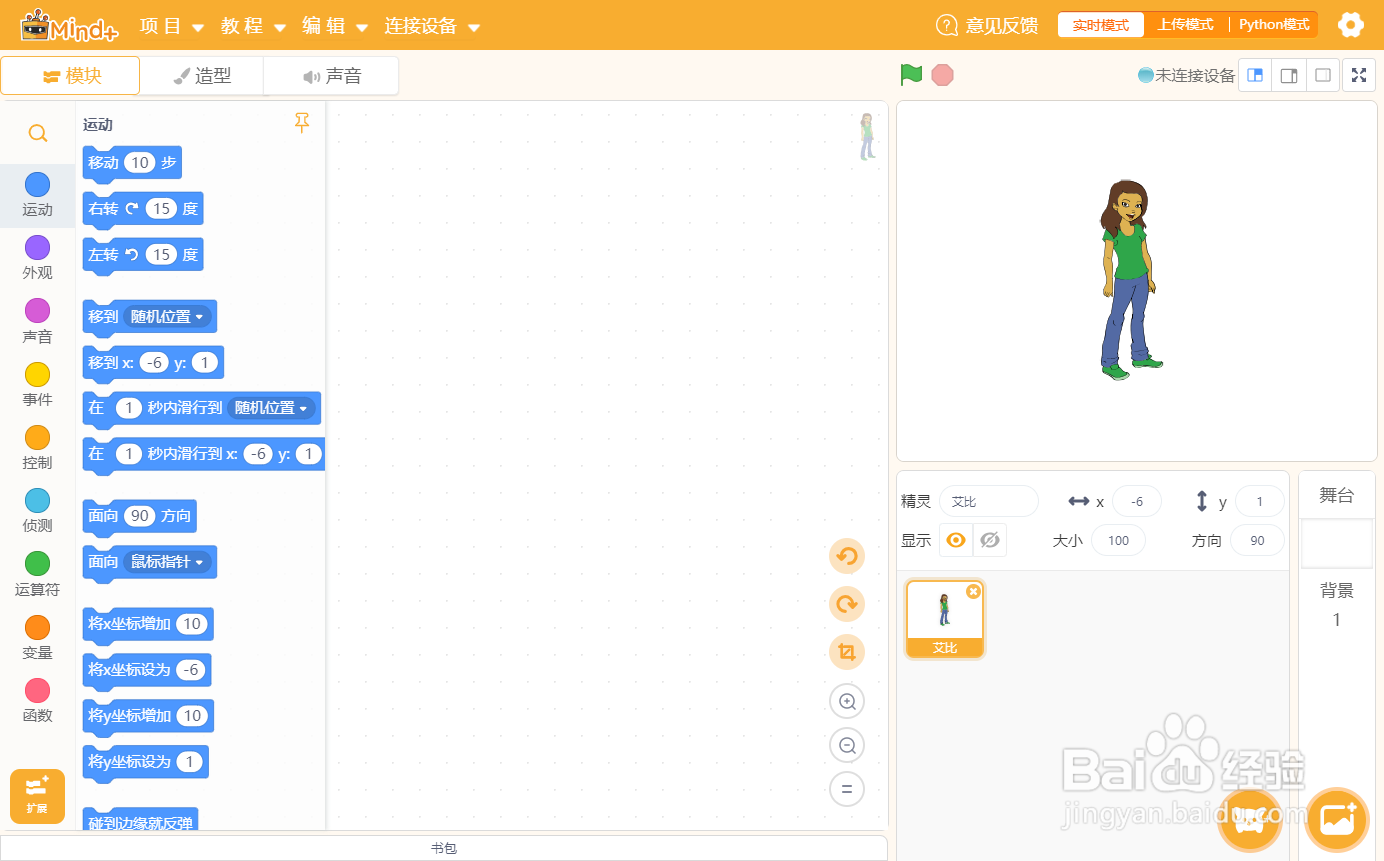Click the search magnifier in block palette
Viewport: 1384px width, 861px height.
[37, 133]
